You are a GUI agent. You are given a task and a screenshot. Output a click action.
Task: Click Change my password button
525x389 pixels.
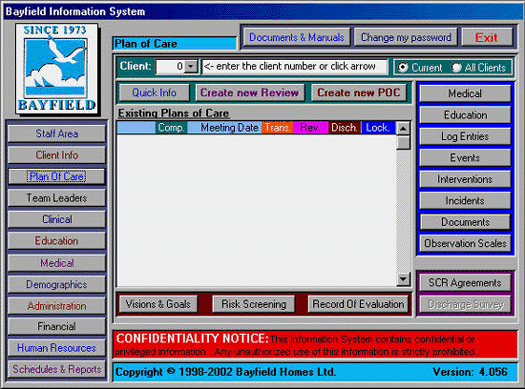pos(405,37)
